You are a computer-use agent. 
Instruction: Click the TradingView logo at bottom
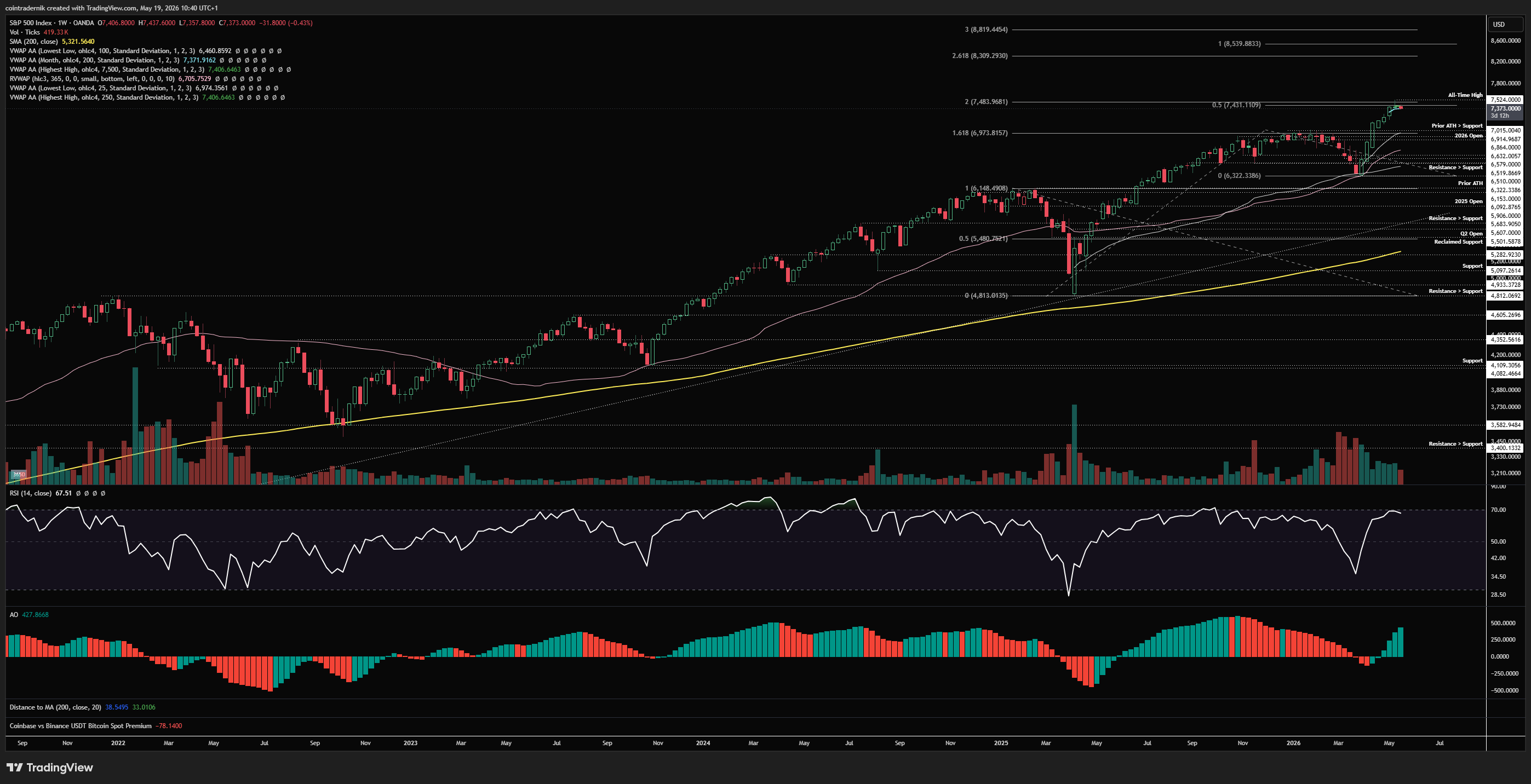(x=50, y=768)
